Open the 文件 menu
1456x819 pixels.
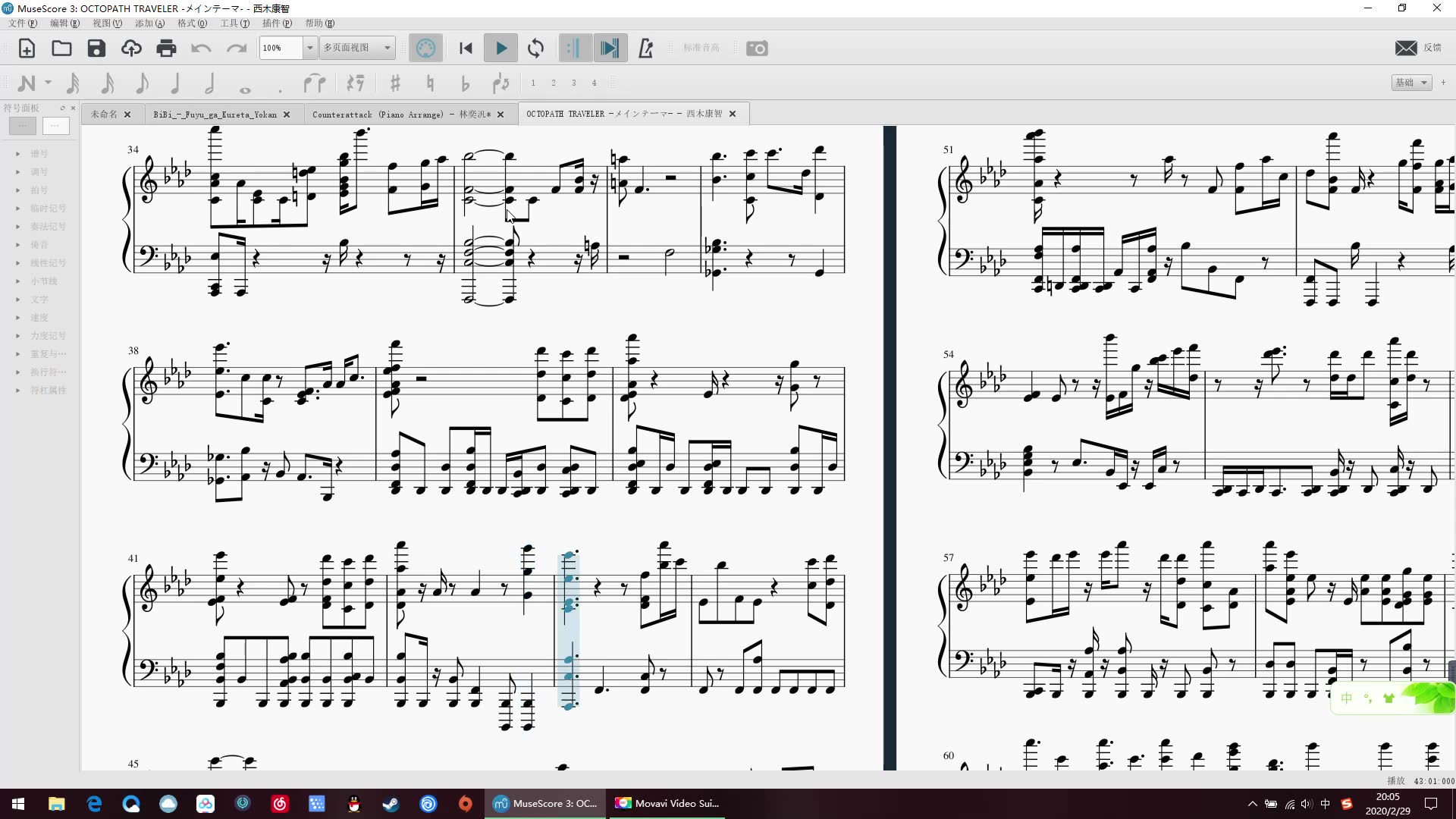23,24
